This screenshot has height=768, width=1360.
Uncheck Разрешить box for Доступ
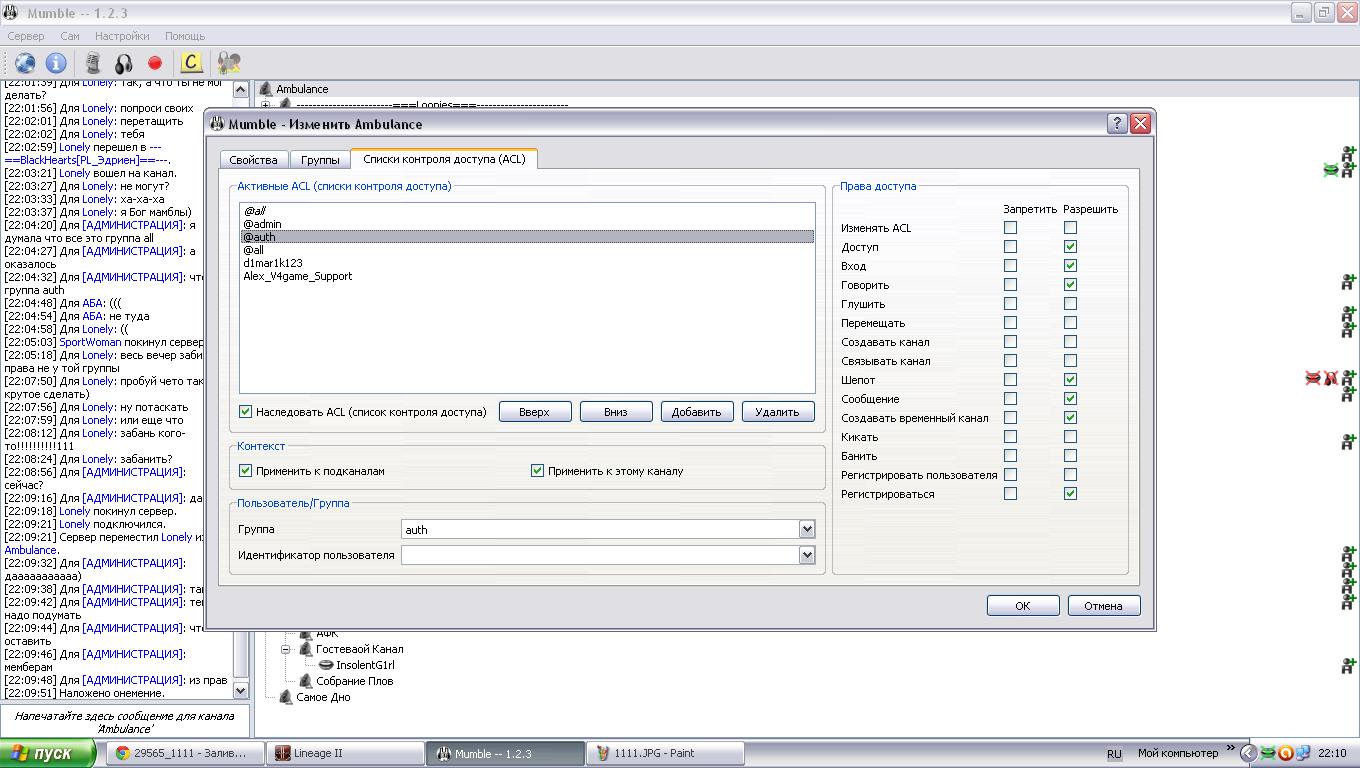1070,247
